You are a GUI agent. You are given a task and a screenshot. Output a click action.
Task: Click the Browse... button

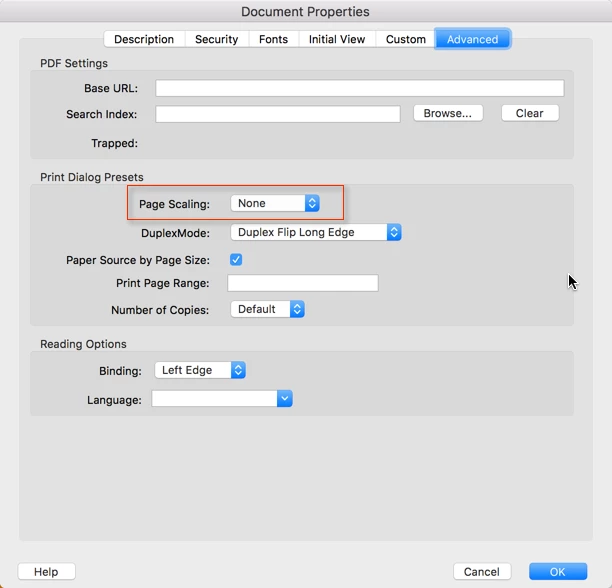point(448,113)
